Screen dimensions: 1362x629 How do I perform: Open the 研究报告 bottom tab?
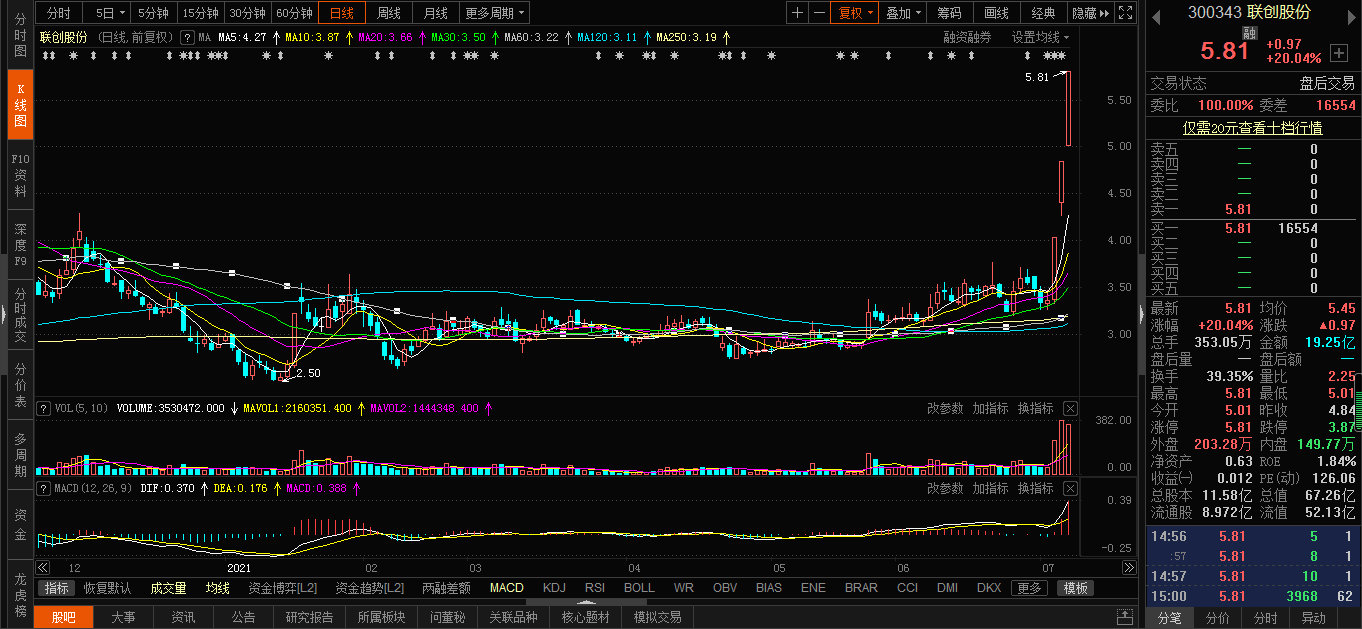click(x=310, y=617)
